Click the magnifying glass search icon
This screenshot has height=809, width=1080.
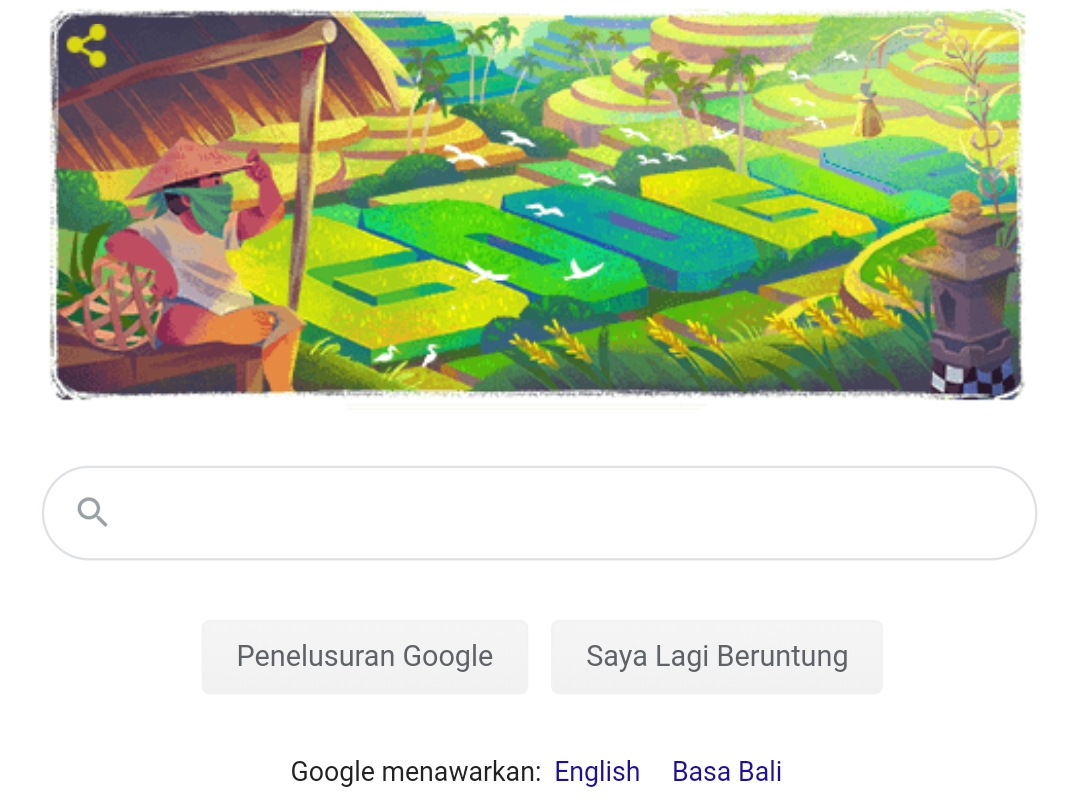(x=92, y=512)
